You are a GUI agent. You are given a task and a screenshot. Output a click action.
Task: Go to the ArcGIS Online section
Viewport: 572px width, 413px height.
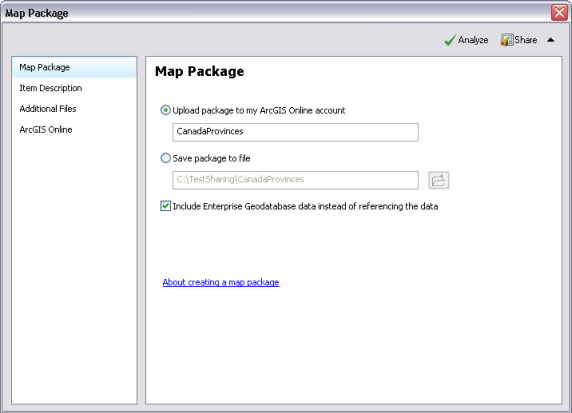(46, 130)
